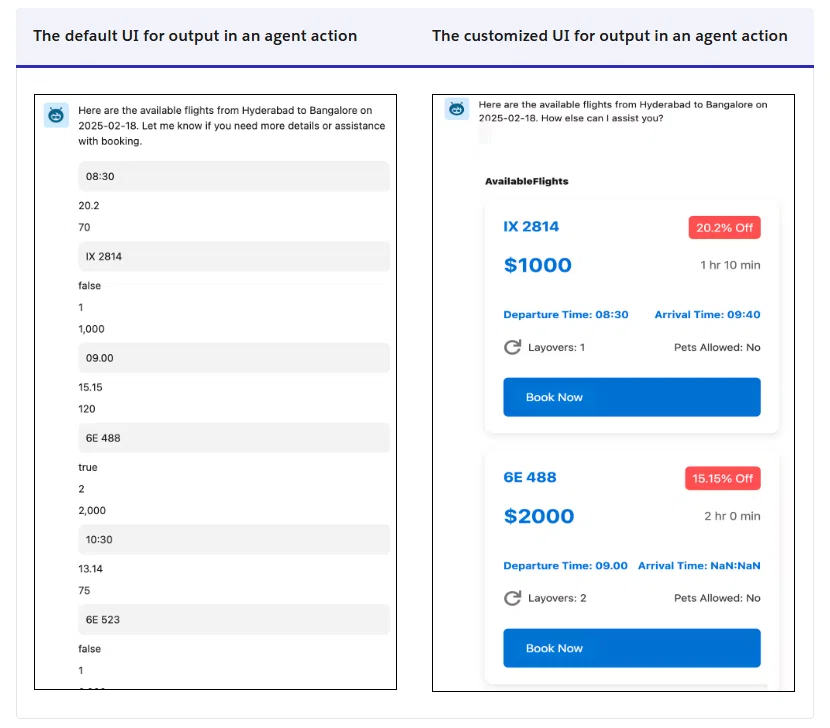Image resolution: width=830 pixels, height=728 pixels.
Task: Click the 15.15% Off discount badge
Action: point(723,479)
